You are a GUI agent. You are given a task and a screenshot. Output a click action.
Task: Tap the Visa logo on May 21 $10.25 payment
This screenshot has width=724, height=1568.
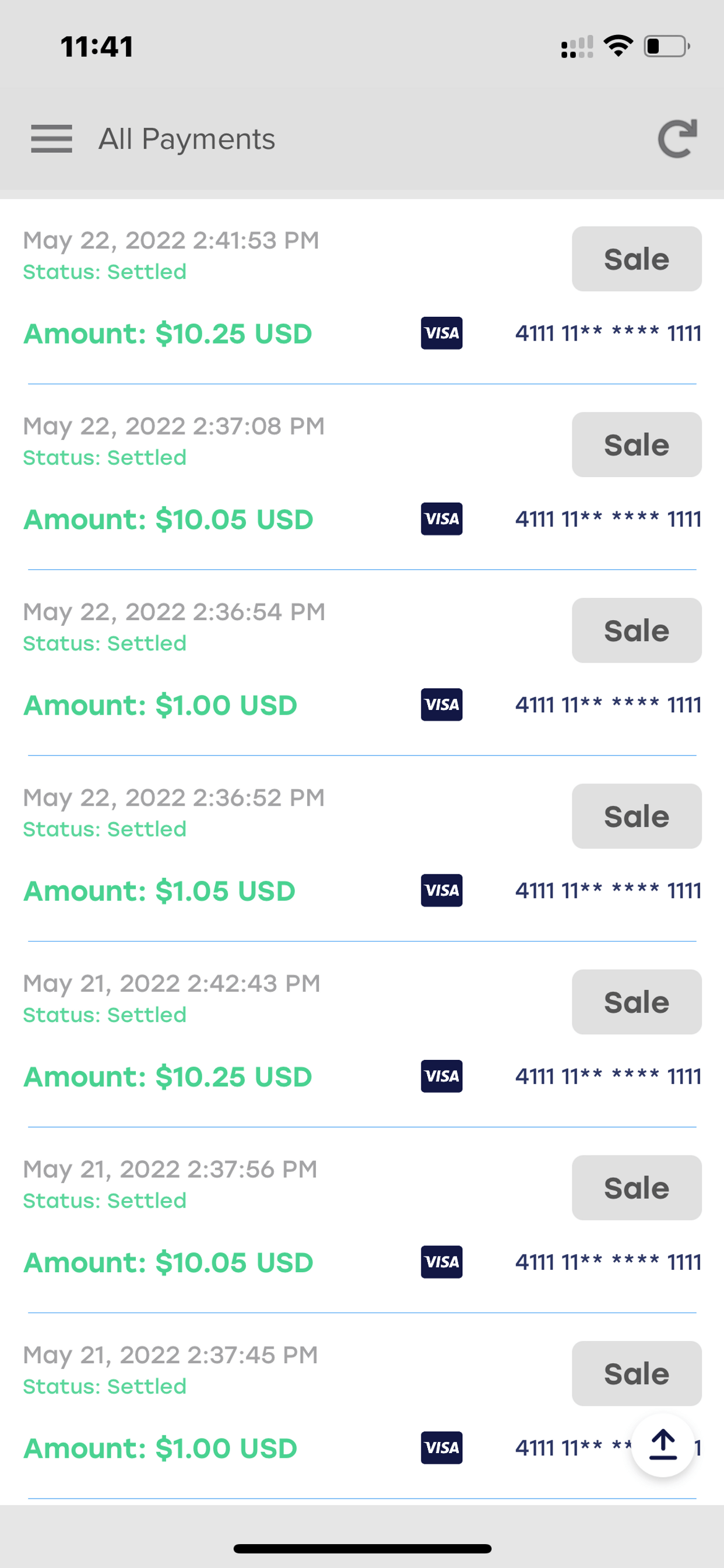tap(442, 1076)
